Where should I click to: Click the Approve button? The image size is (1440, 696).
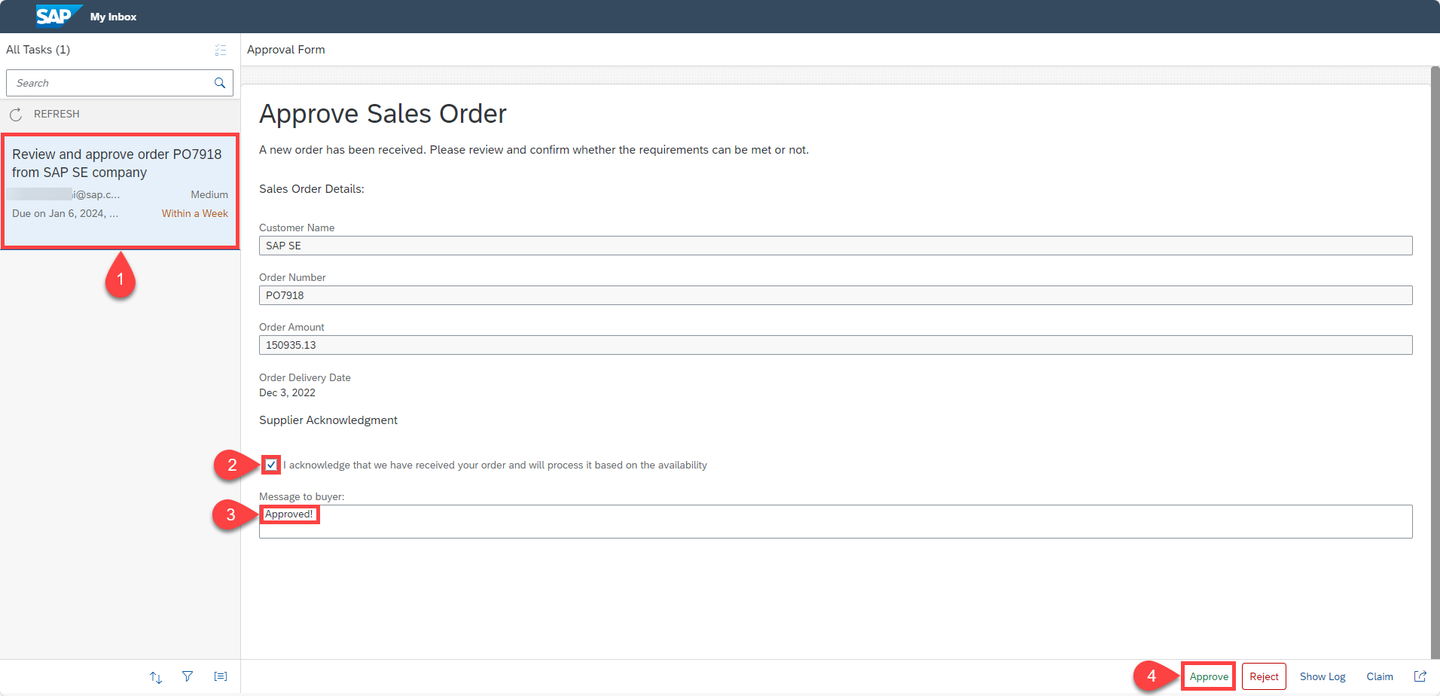[x=1209, y=677]
